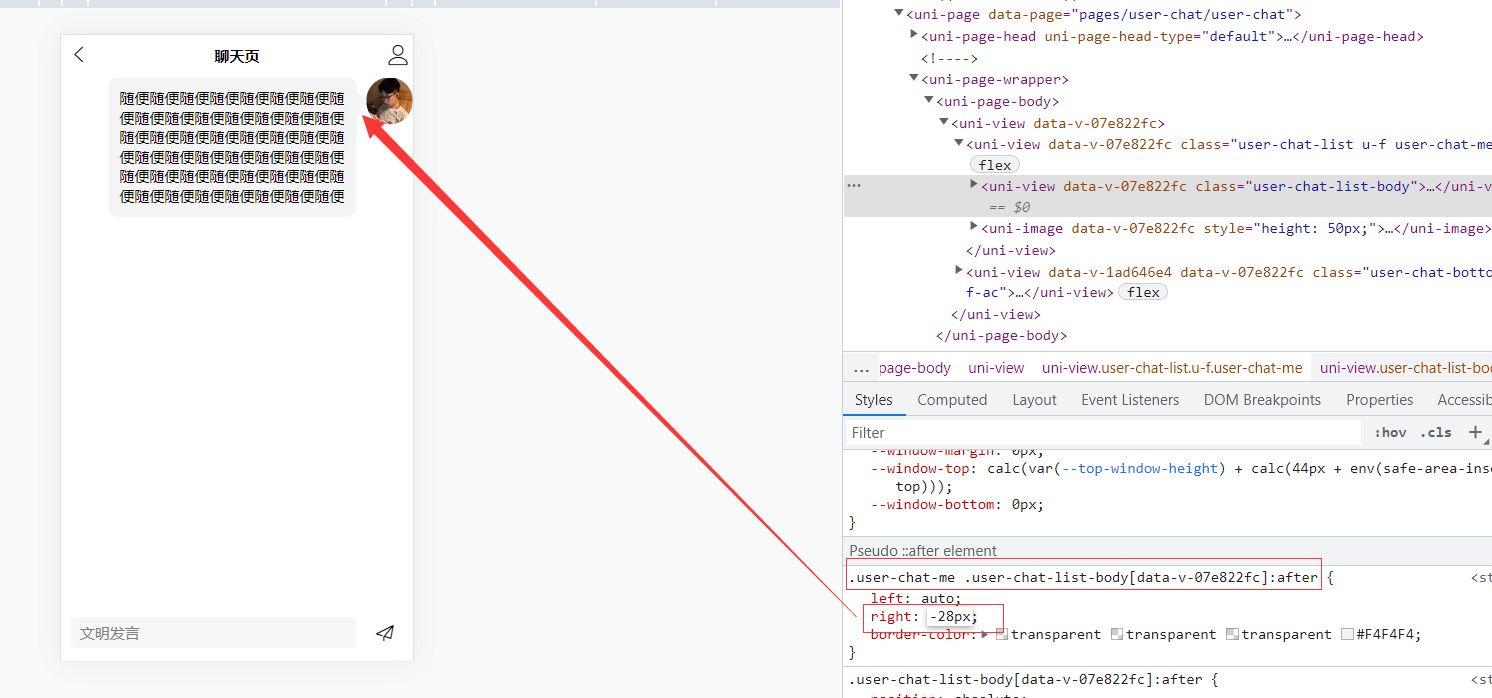Click the flex badge on user-chat-list
This screenshot has width=1492, height=698.
[x=994, y=165]
